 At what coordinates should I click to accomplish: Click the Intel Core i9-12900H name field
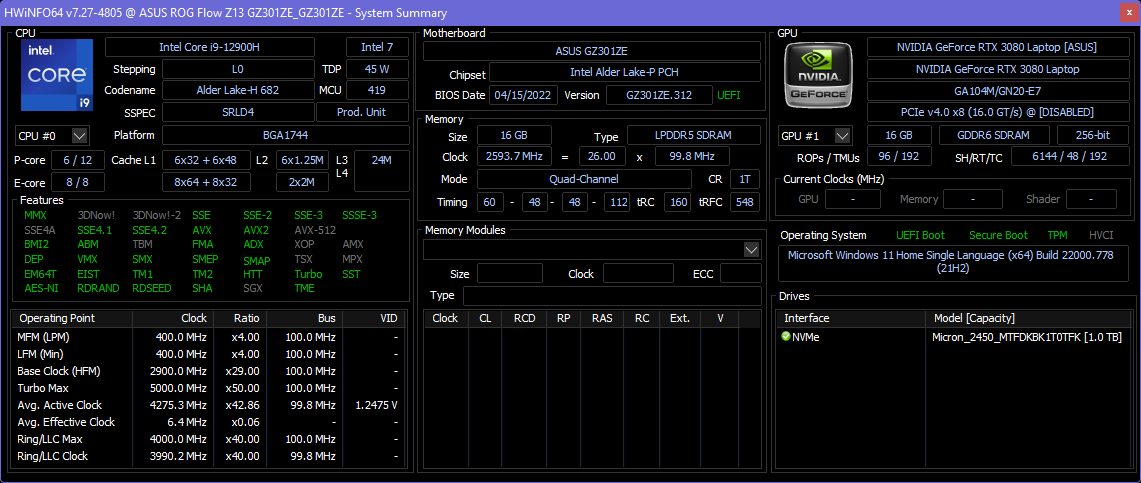pyautogui.click(x=210, y=47)
